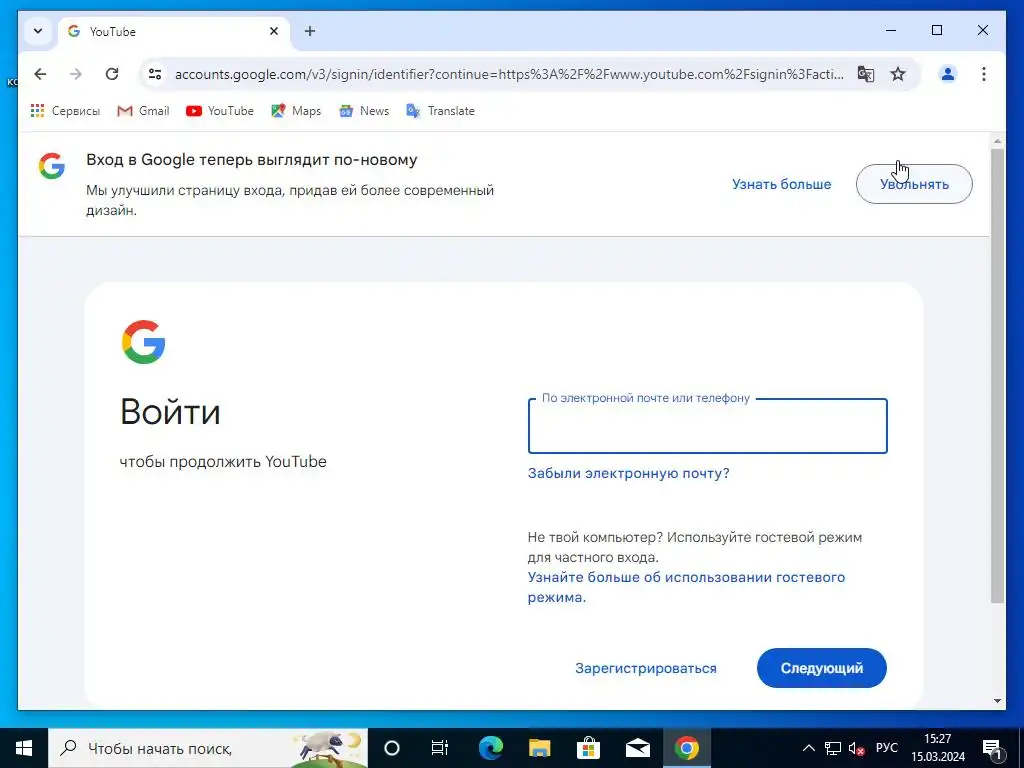Launch Microsoft Edge from taskbar
The image size is (1024, 768).
coord(490,748)
